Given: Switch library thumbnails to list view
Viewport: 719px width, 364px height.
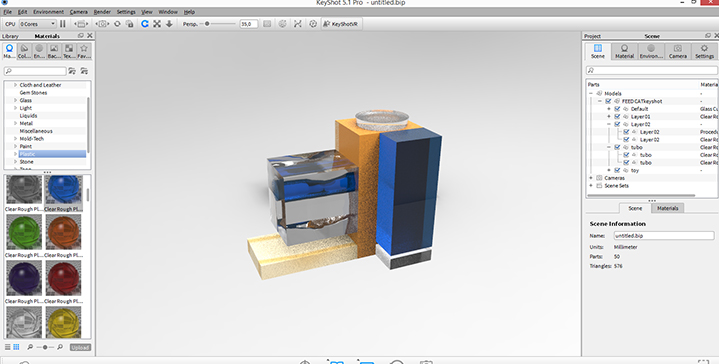Looking at the screenshot, I should pyautogui.click(x=7, y=347).
